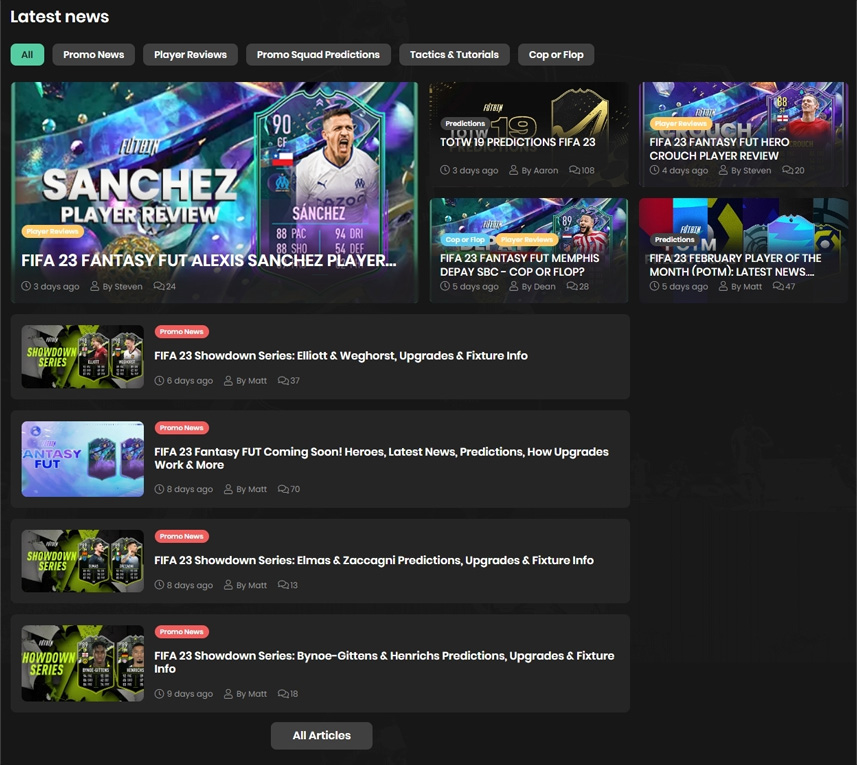The width and height of the screenshot is (857, 765).
Task: Click comments icon on Crouch review (20)
Action: [788, 170]
